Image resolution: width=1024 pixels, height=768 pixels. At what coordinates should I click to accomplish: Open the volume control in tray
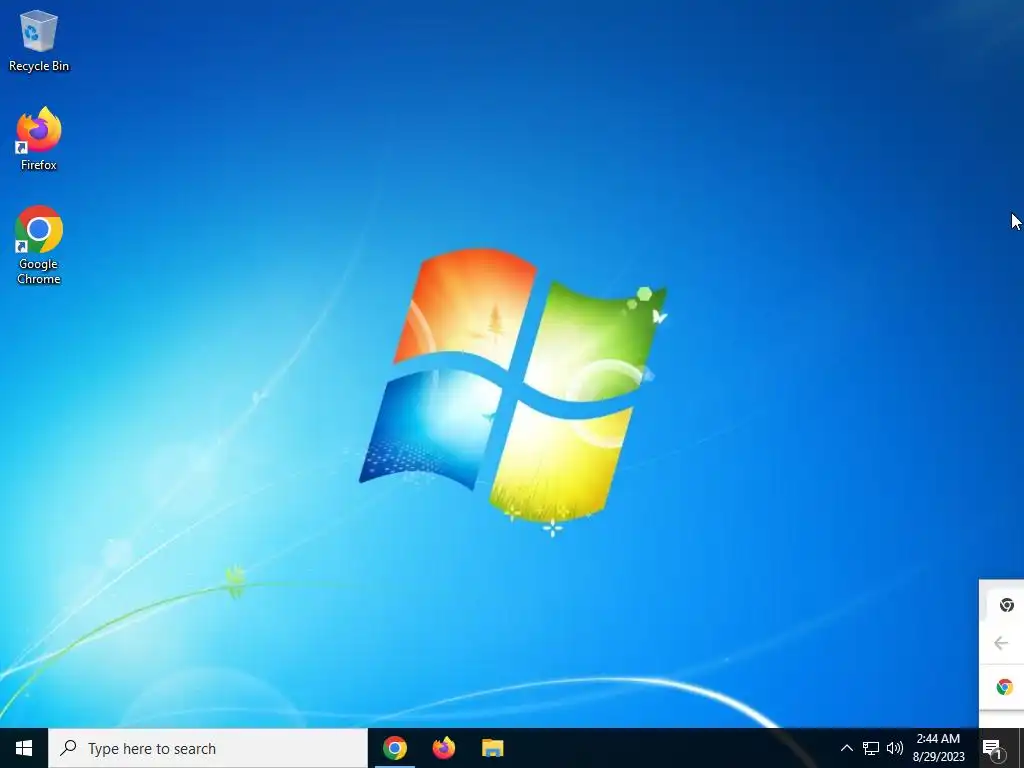pyautogui.click(x=895, y=748)
